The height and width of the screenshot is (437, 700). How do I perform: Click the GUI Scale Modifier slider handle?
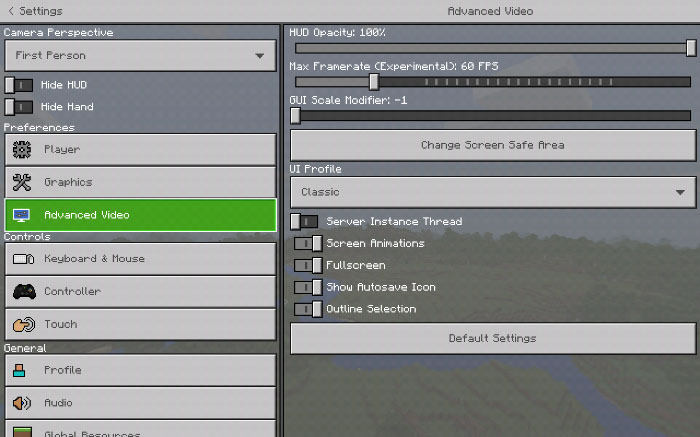295,116
